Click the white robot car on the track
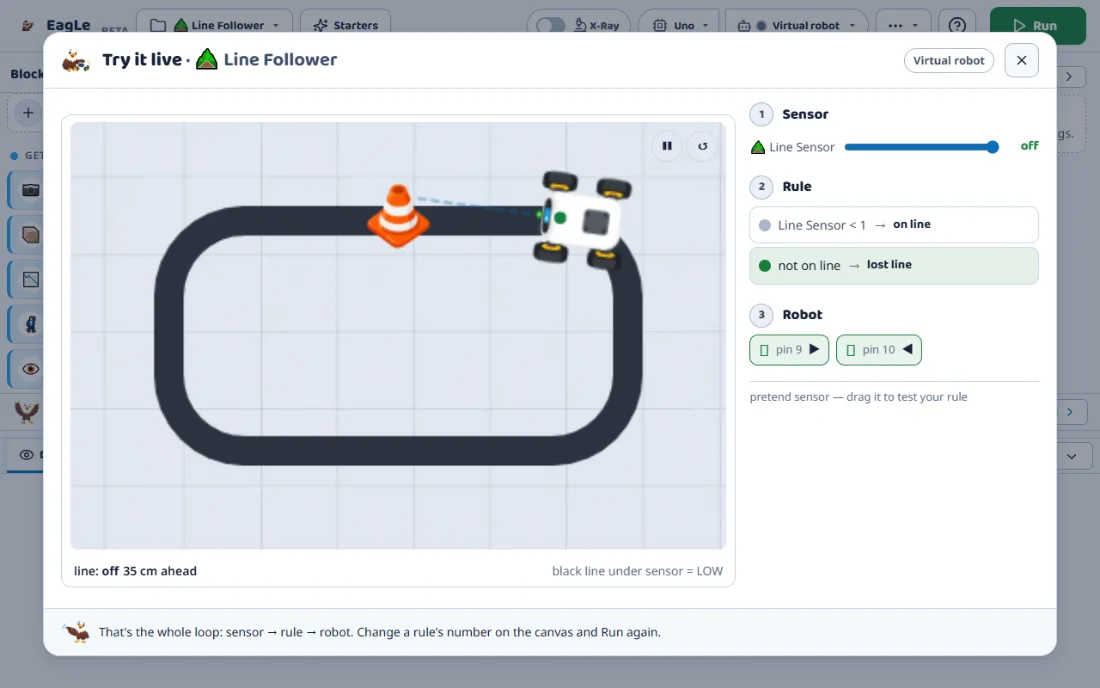The image size is (1100, 688). (582, 220)
